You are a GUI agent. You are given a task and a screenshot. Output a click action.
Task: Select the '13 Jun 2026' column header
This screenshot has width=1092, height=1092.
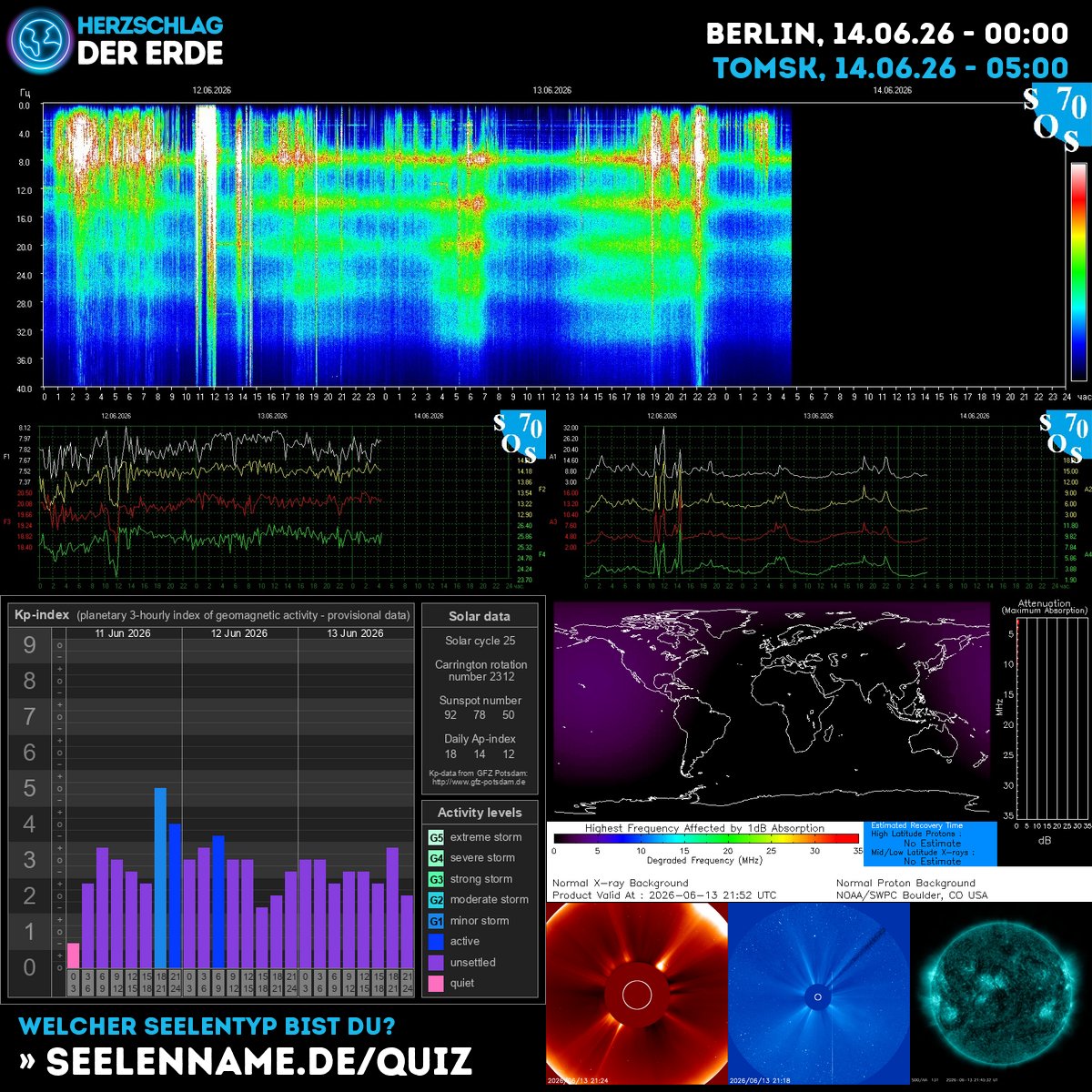[x=355, y=633]
